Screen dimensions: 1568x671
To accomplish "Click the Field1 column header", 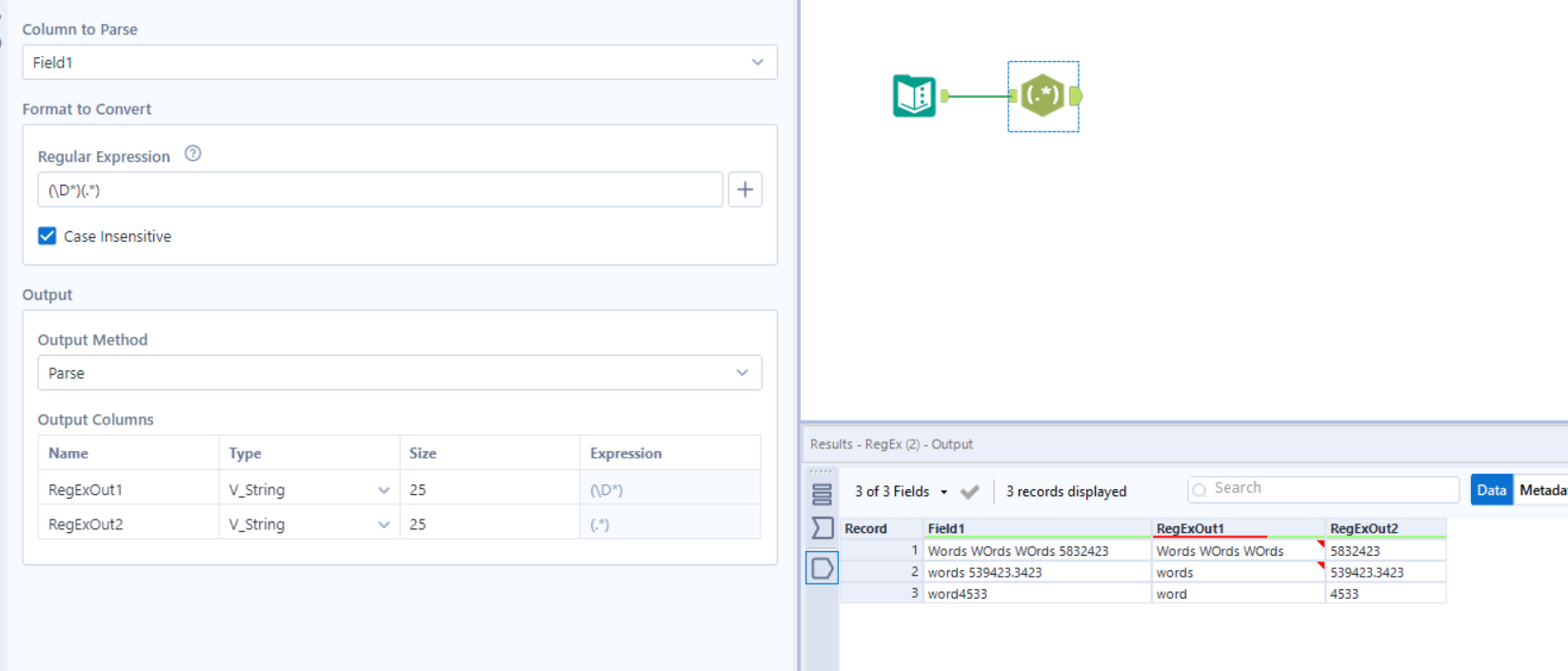I will 946,528.
